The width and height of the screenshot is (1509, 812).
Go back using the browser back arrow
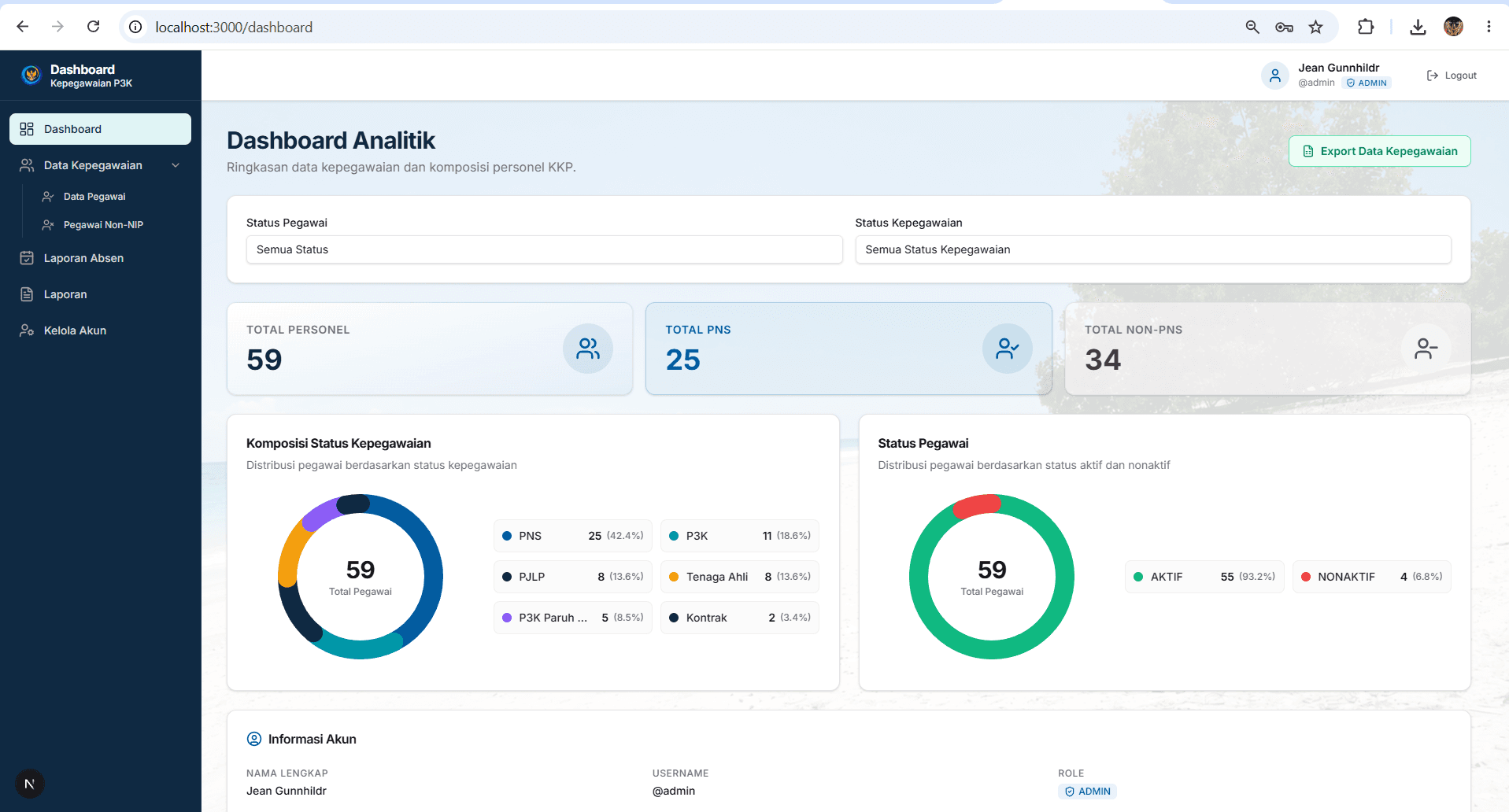pos(23,27)
